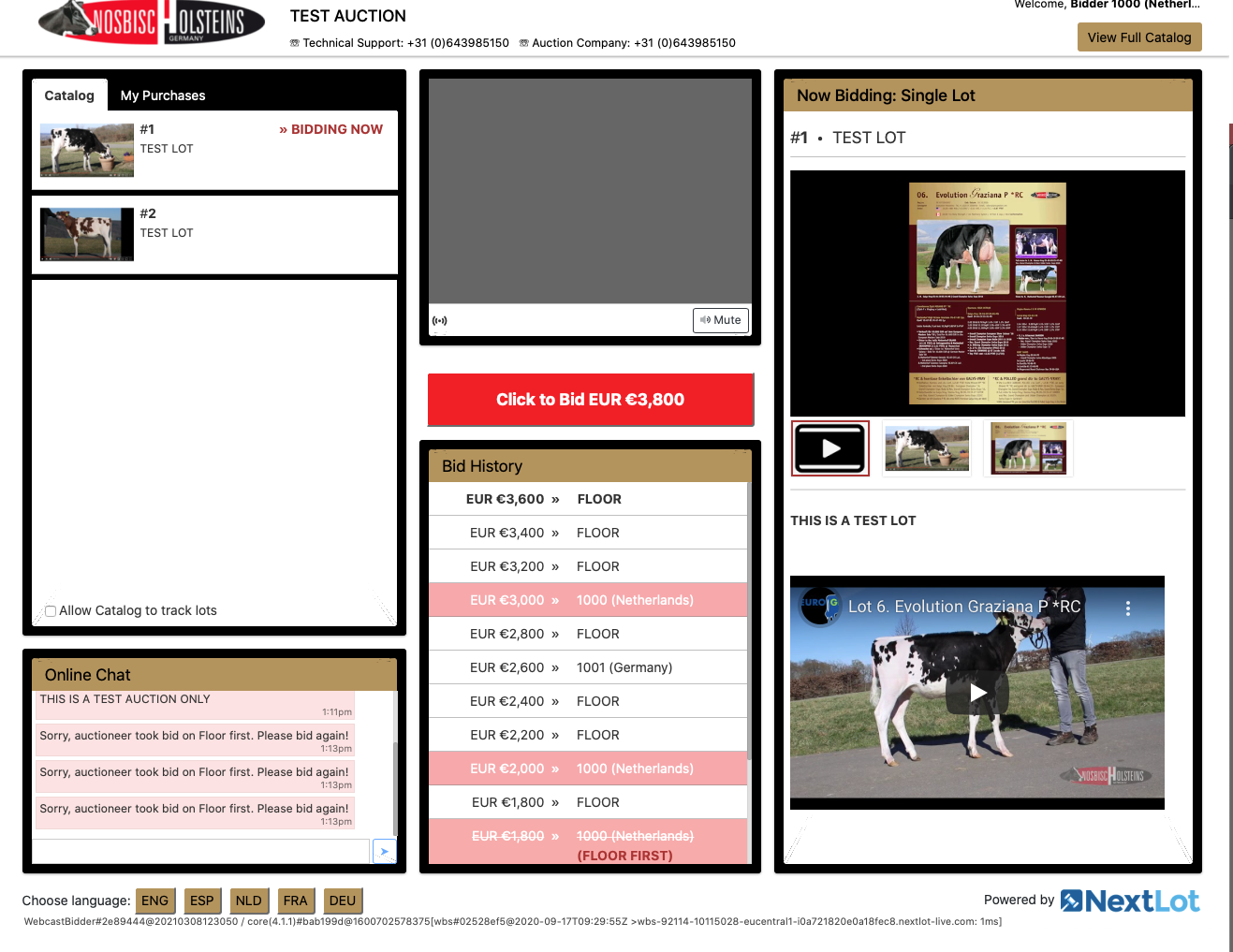This screenshot has height=952, width=1233.
Task: Open YouTube video more options menu
Action: (1127, 608)
